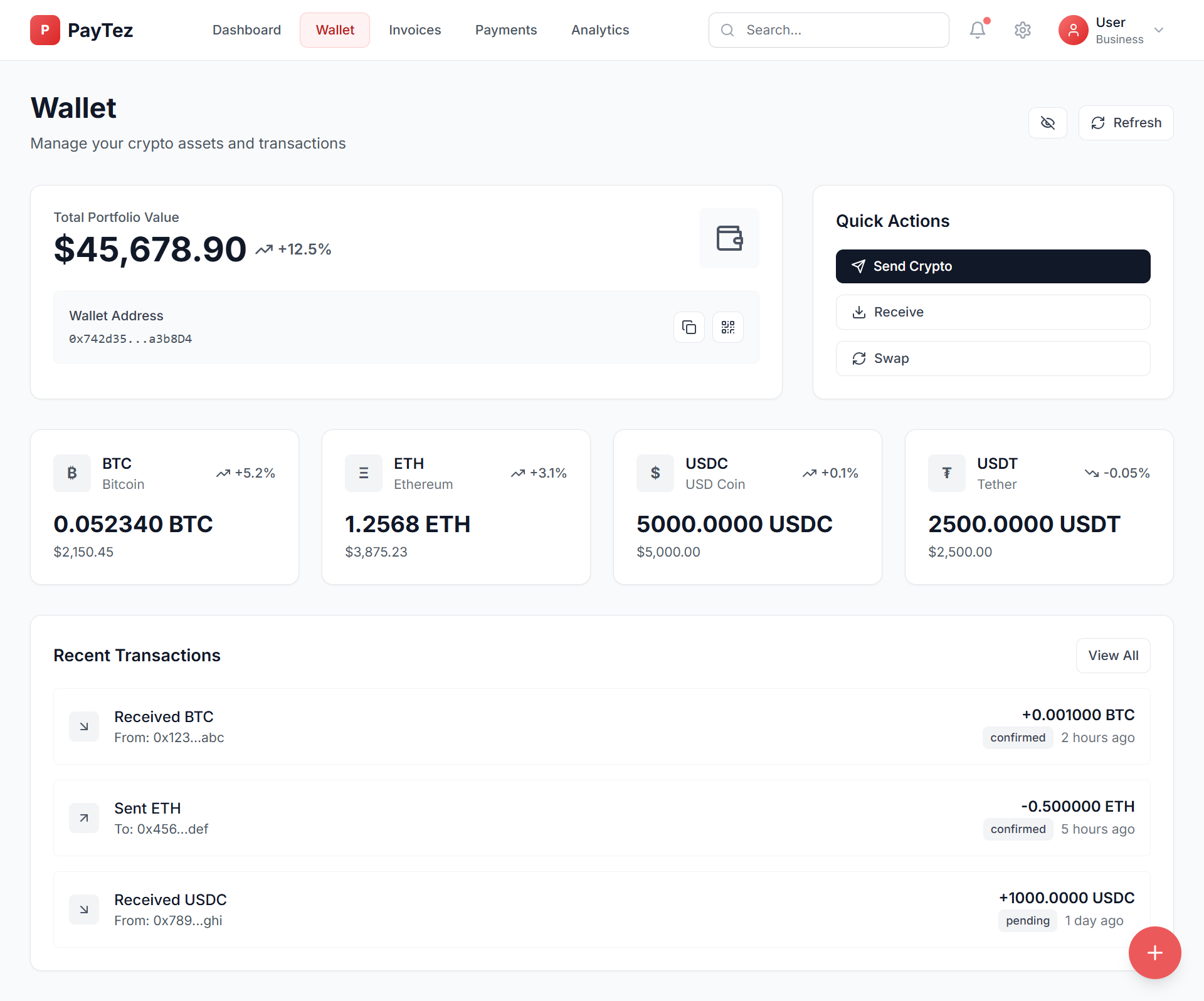Go to the Analytics tab
Screen dimensions: 1204x1001
point(599,30)
